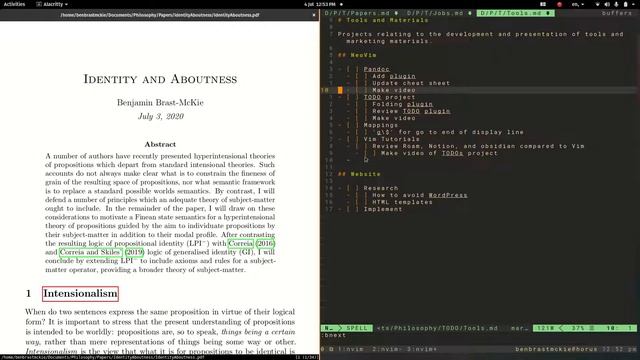640x360 pixels.
Task: Click the '# Tools and Materials' heading
Action: (x=383, y=20)
